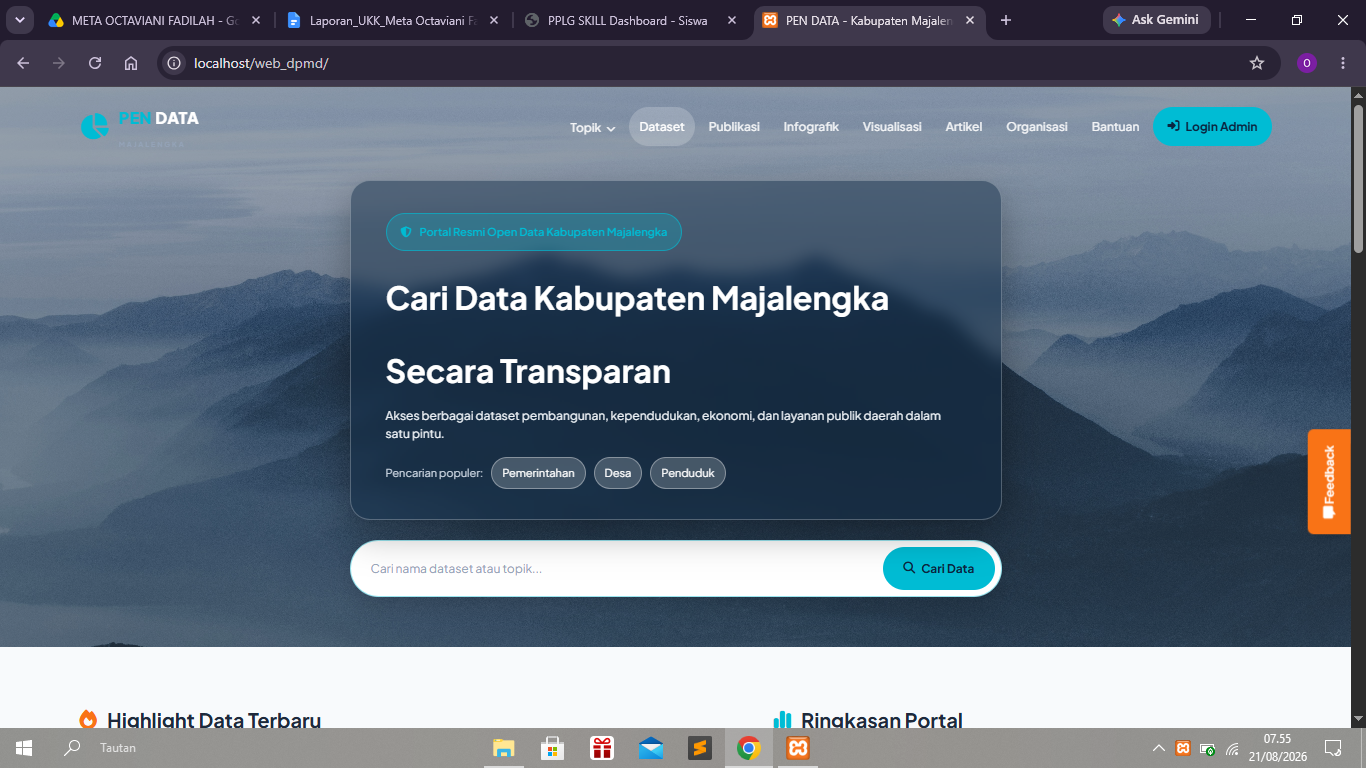Bookmark this page with the star icon
Image resolution: width=1366 pixels, height=768 pixels.
click(x=1257, y=63)
